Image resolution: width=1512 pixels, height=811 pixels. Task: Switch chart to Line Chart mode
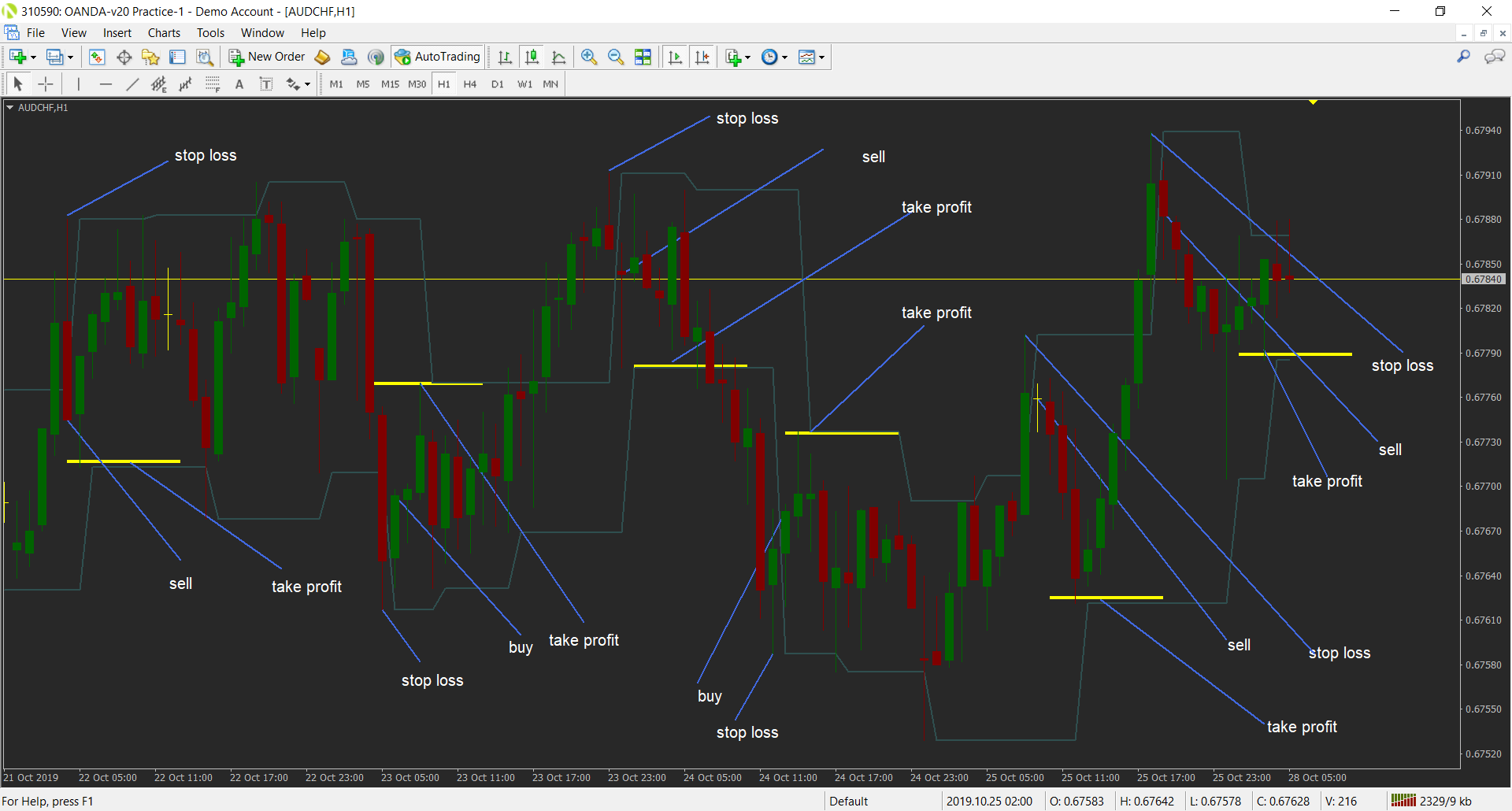pyautogui.click(x=559, y=57)
